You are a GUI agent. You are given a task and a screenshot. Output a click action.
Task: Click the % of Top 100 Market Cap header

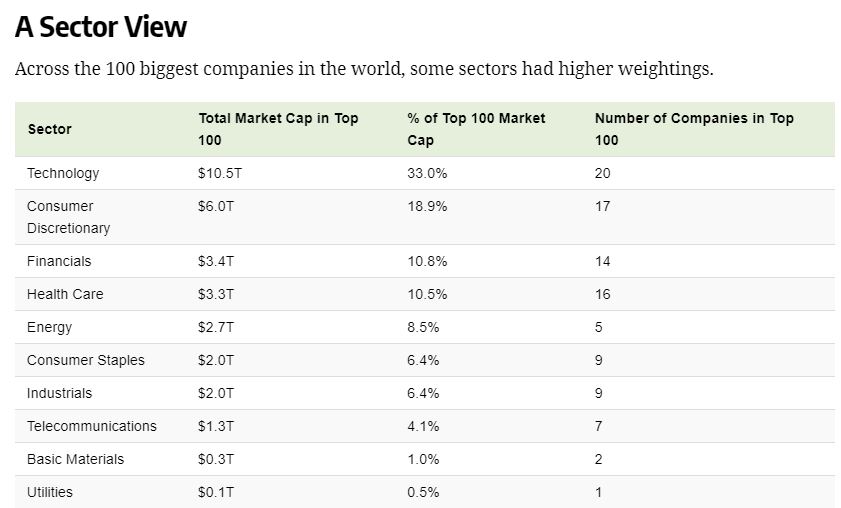(x=476, y=129)
